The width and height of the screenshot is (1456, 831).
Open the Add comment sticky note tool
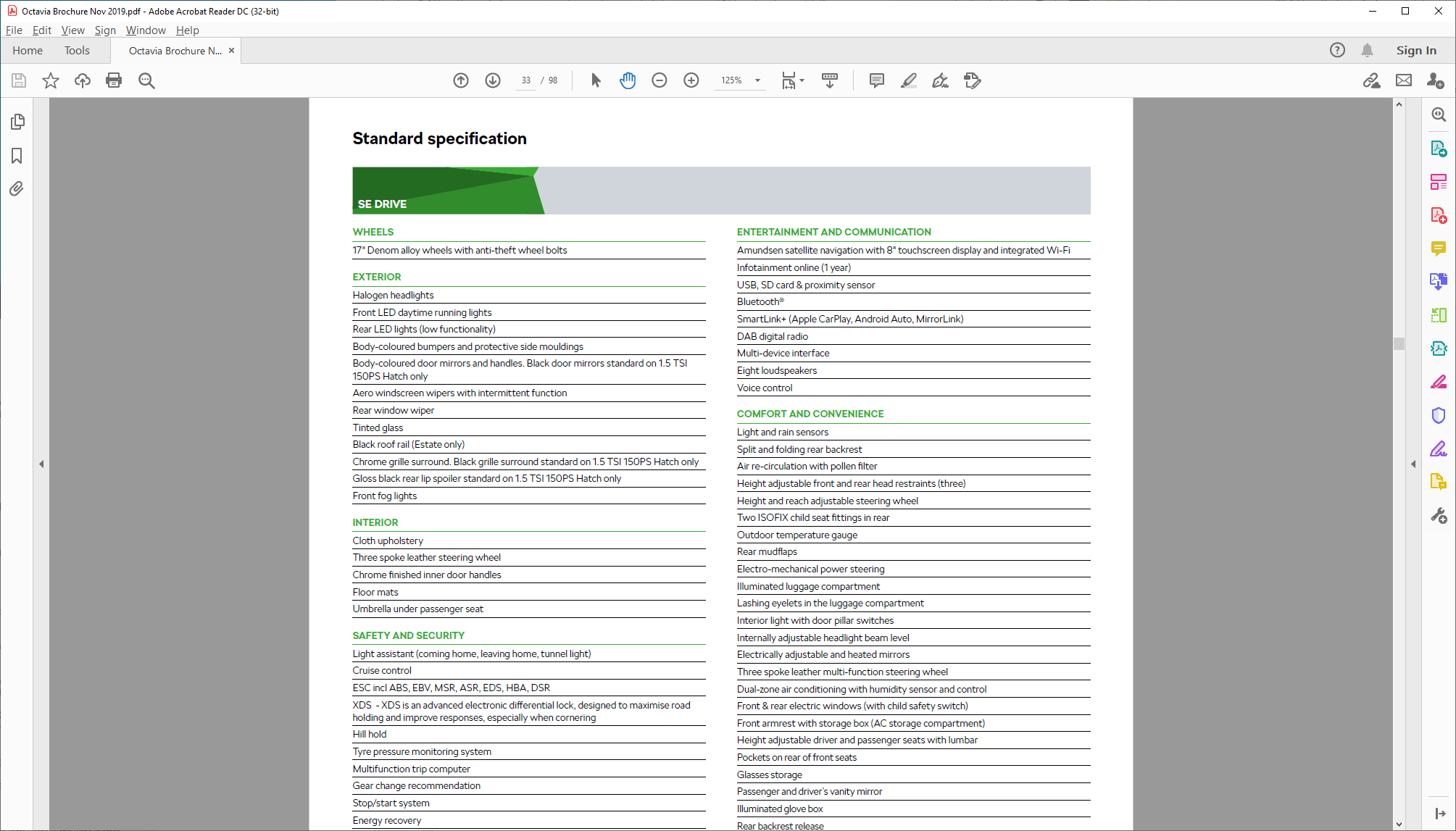pyautogui.click(x=876, y=80)
